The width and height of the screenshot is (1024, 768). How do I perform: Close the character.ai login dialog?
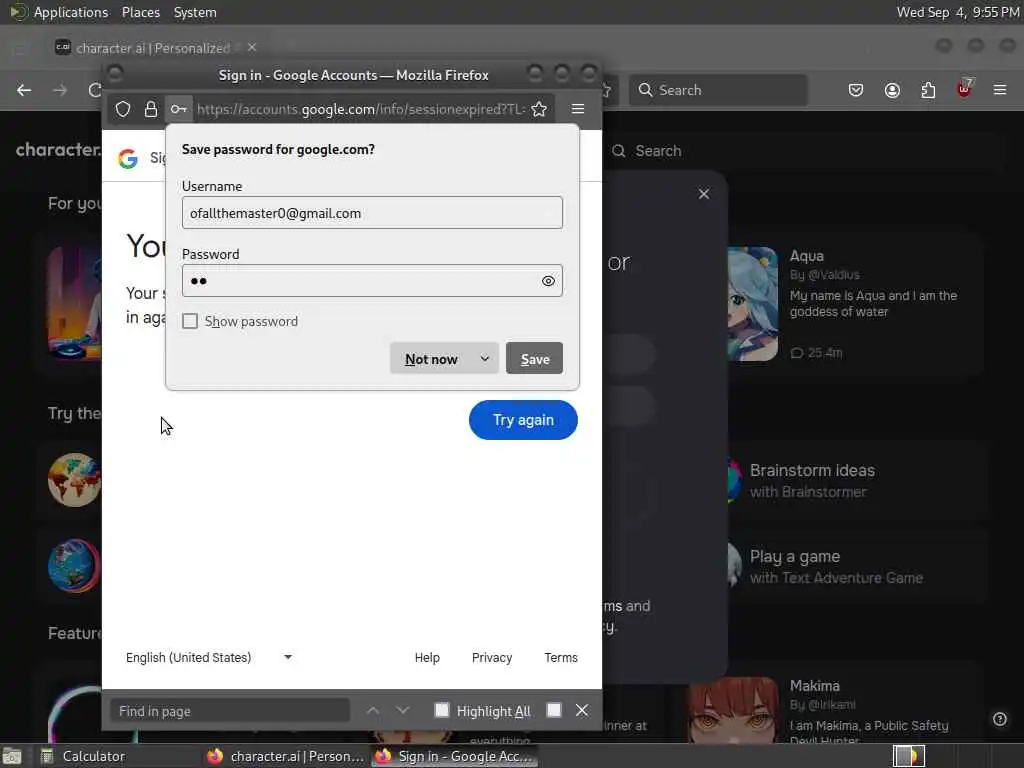704,194
